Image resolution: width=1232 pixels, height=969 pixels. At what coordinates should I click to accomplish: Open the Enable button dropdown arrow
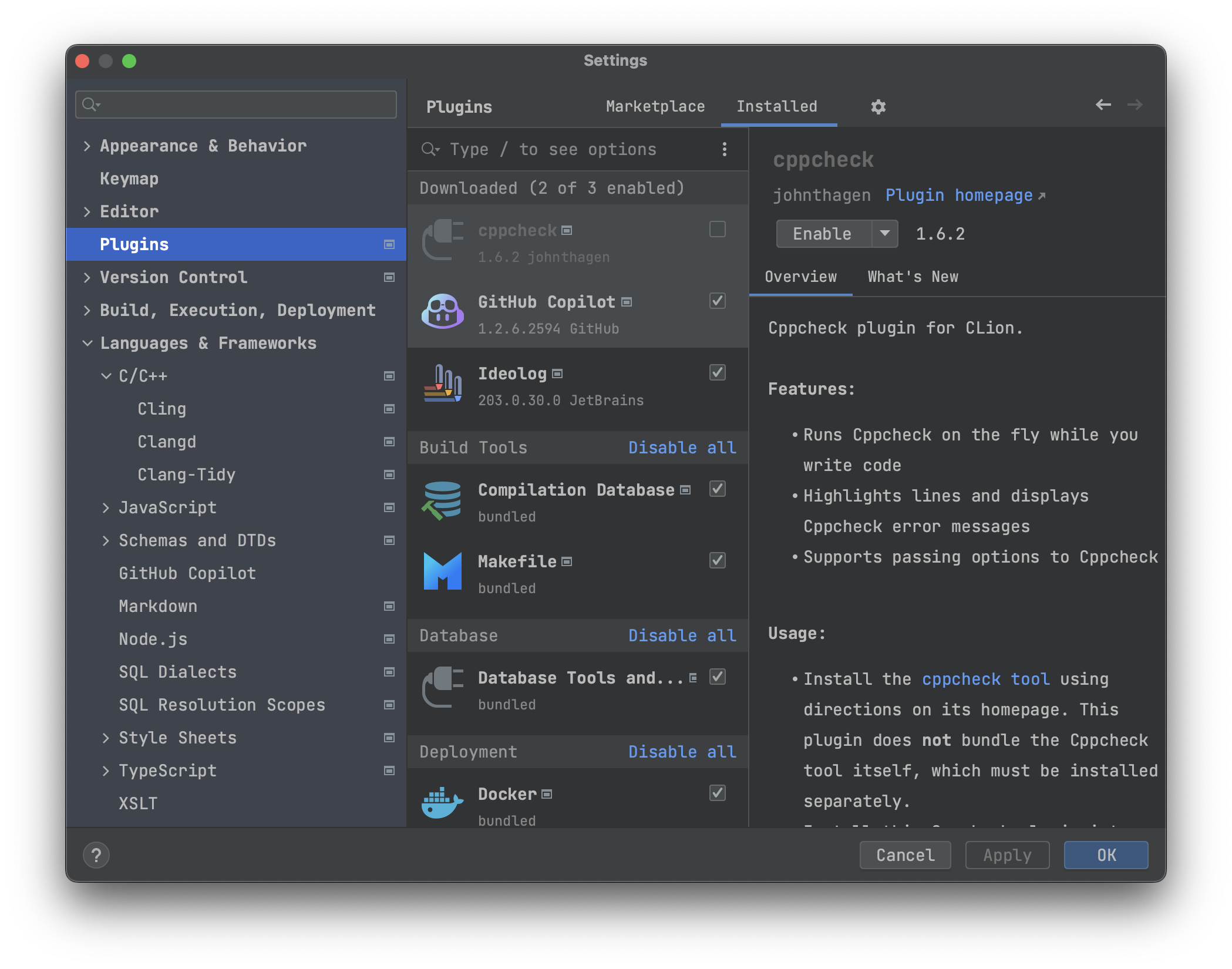click(x=884, y=234)
